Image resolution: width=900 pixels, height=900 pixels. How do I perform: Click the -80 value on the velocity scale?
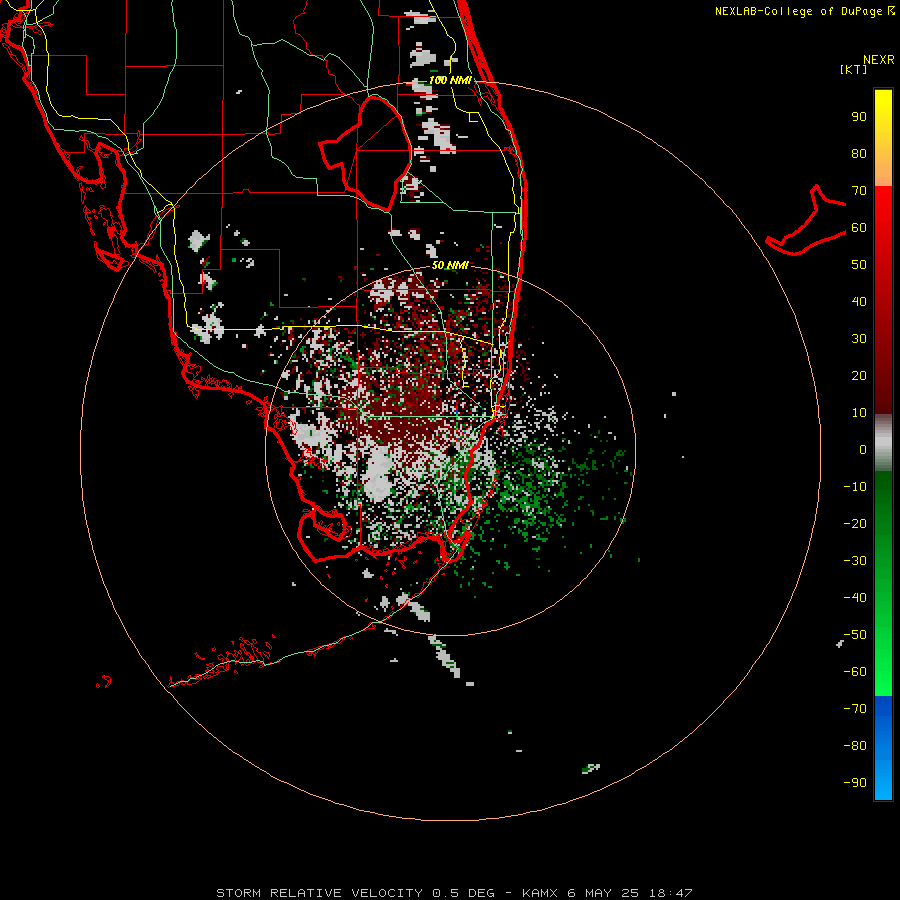(855, 746)
